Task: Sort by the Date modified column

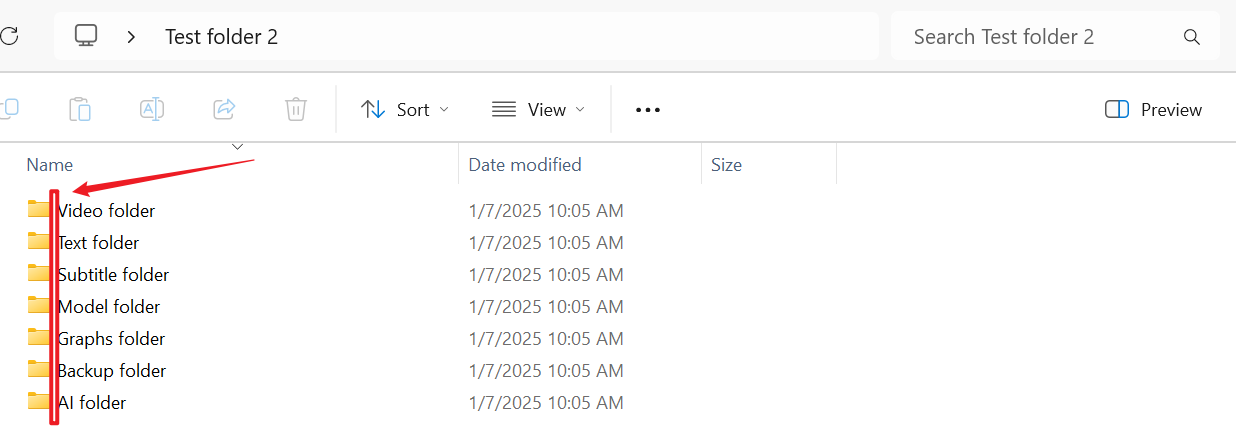Action: [525, 165]
